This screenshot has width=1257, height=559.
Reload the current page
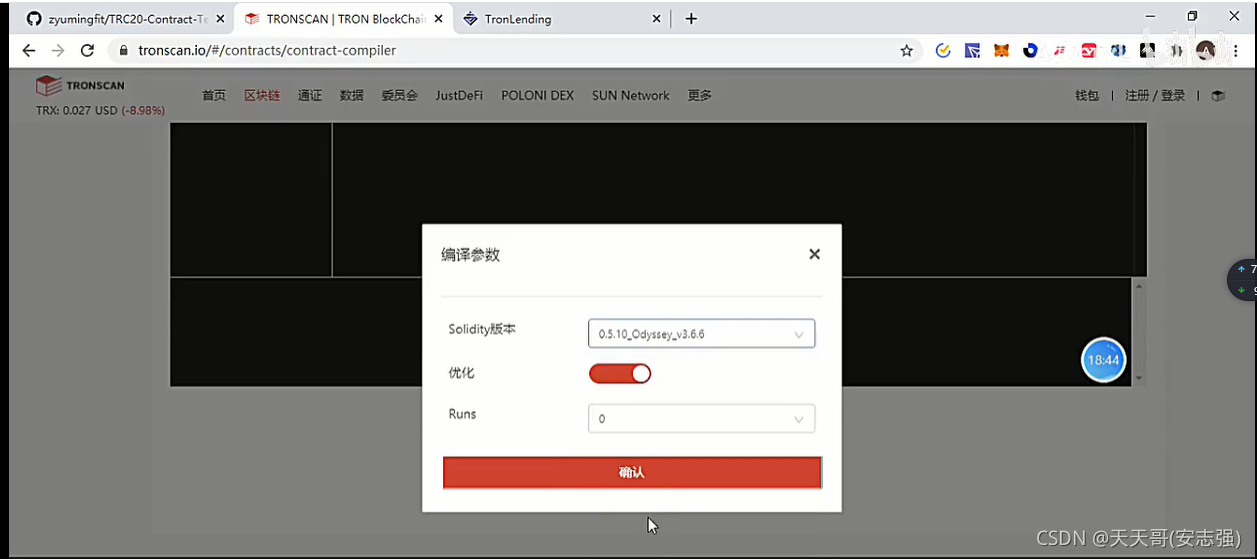[x=87, y=50]
